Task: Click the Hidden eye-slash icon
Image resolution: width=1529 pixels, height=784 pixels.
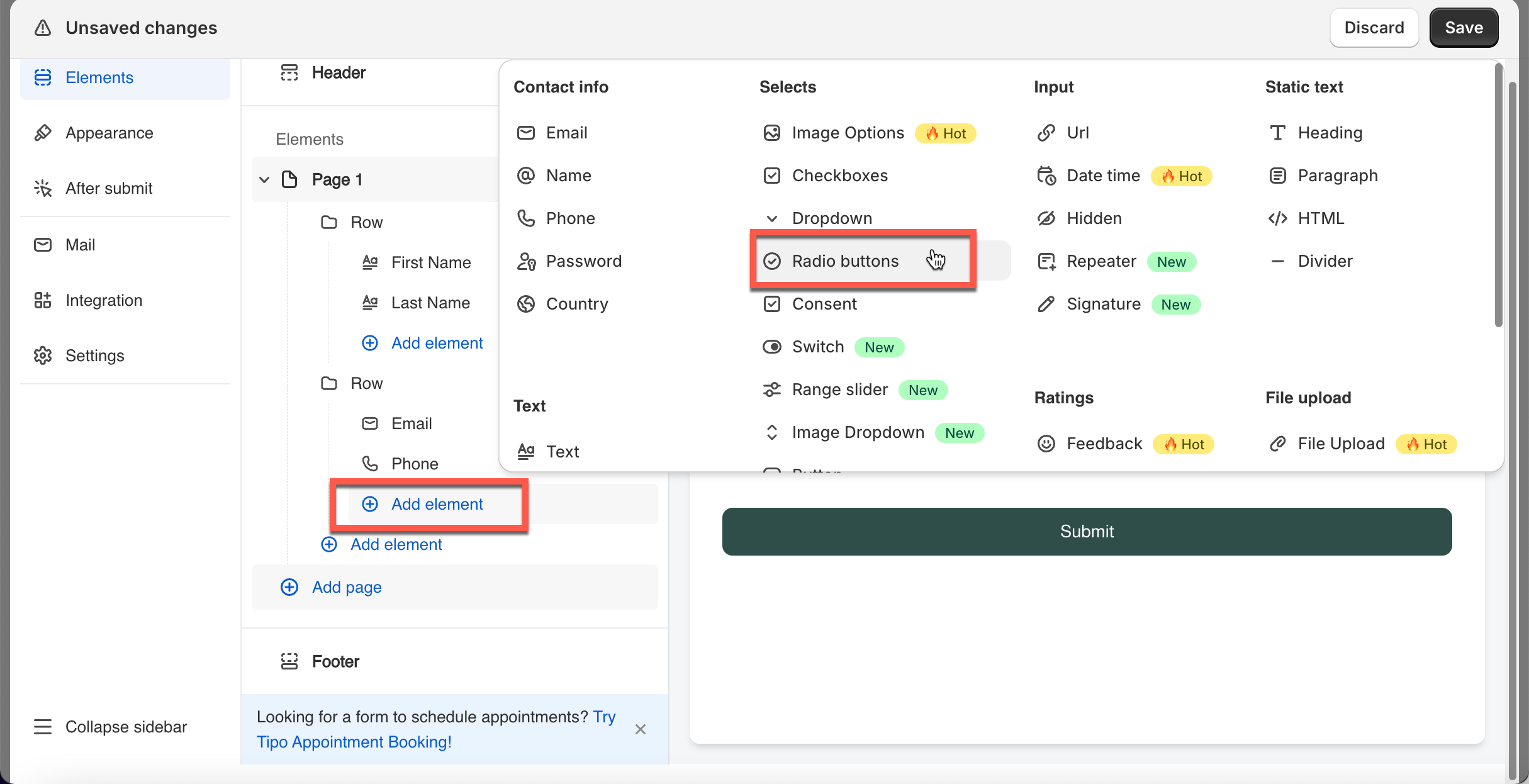Action: (x=1046, y=218)
